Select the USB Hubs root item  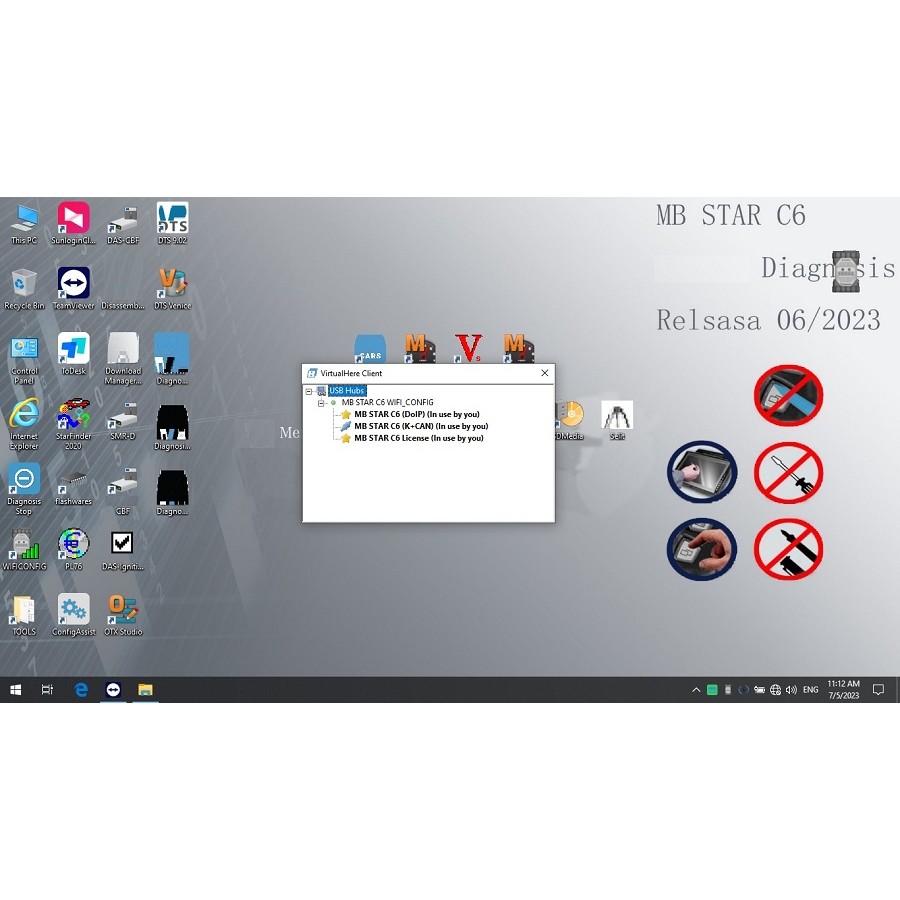347,391
